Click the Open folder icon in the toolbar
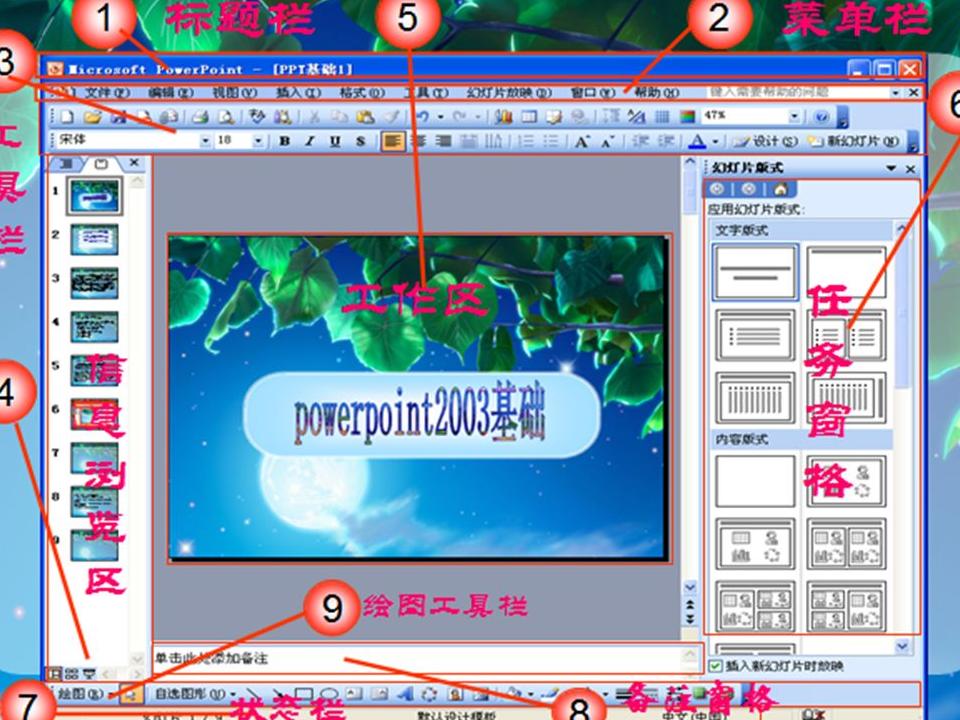960x720 pixels. click(x=92, y=116)
